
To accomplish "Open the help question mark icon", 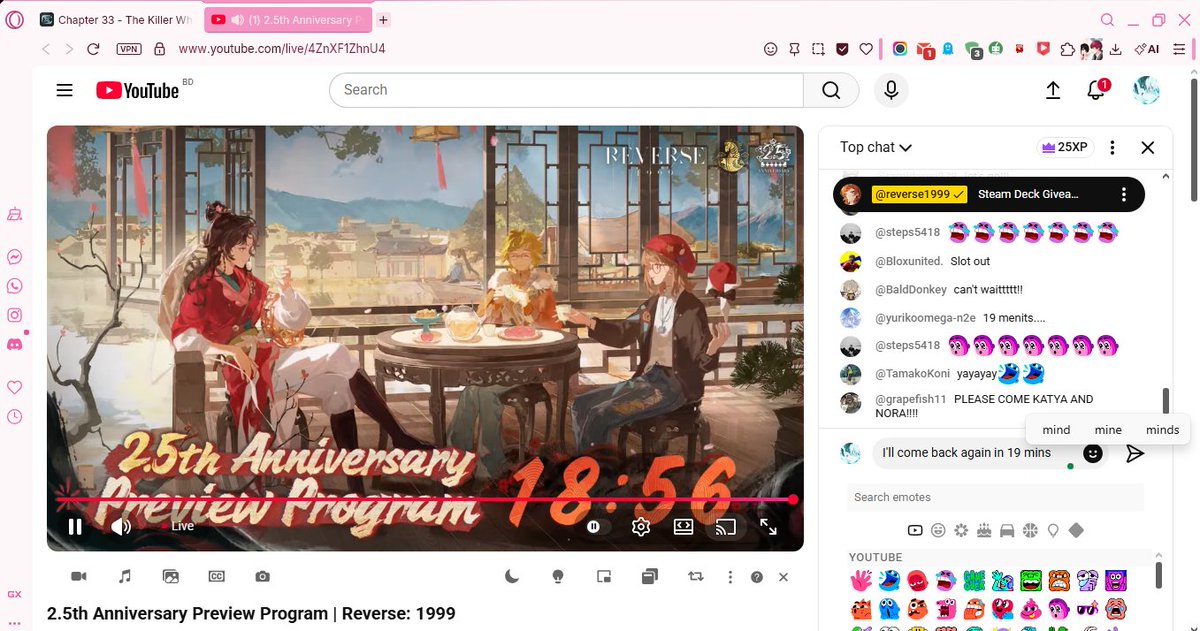I will point(757,577).
